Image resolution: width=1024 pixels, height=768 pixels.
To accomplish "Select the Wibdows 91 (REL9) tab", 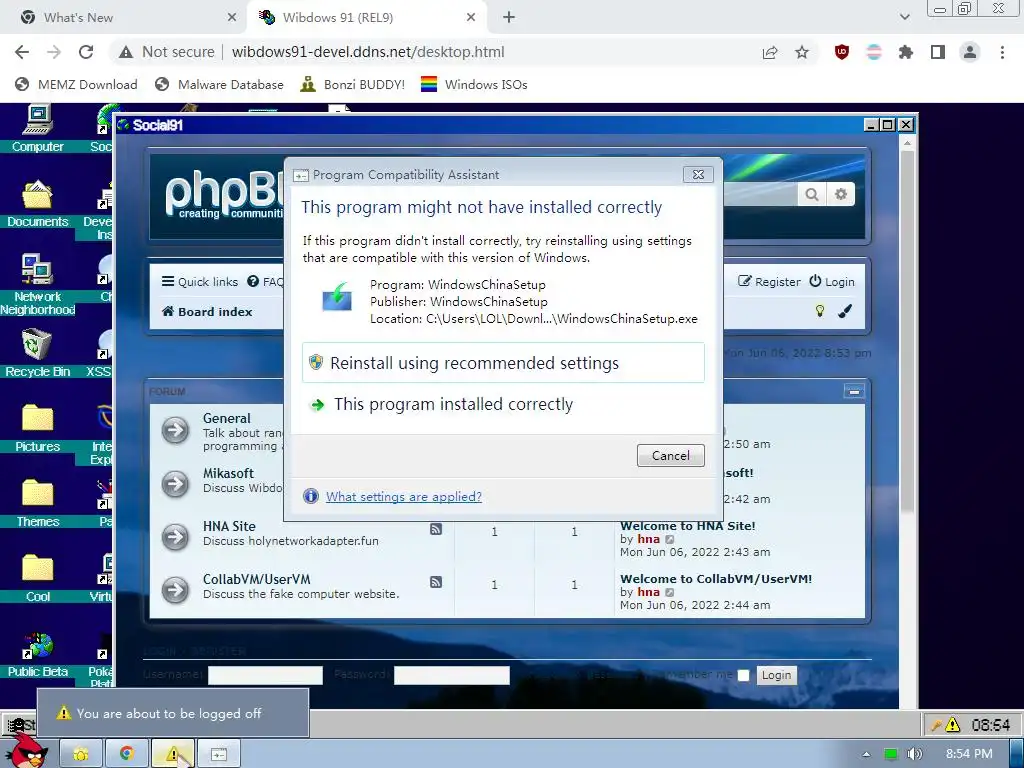I will [366, 18].
